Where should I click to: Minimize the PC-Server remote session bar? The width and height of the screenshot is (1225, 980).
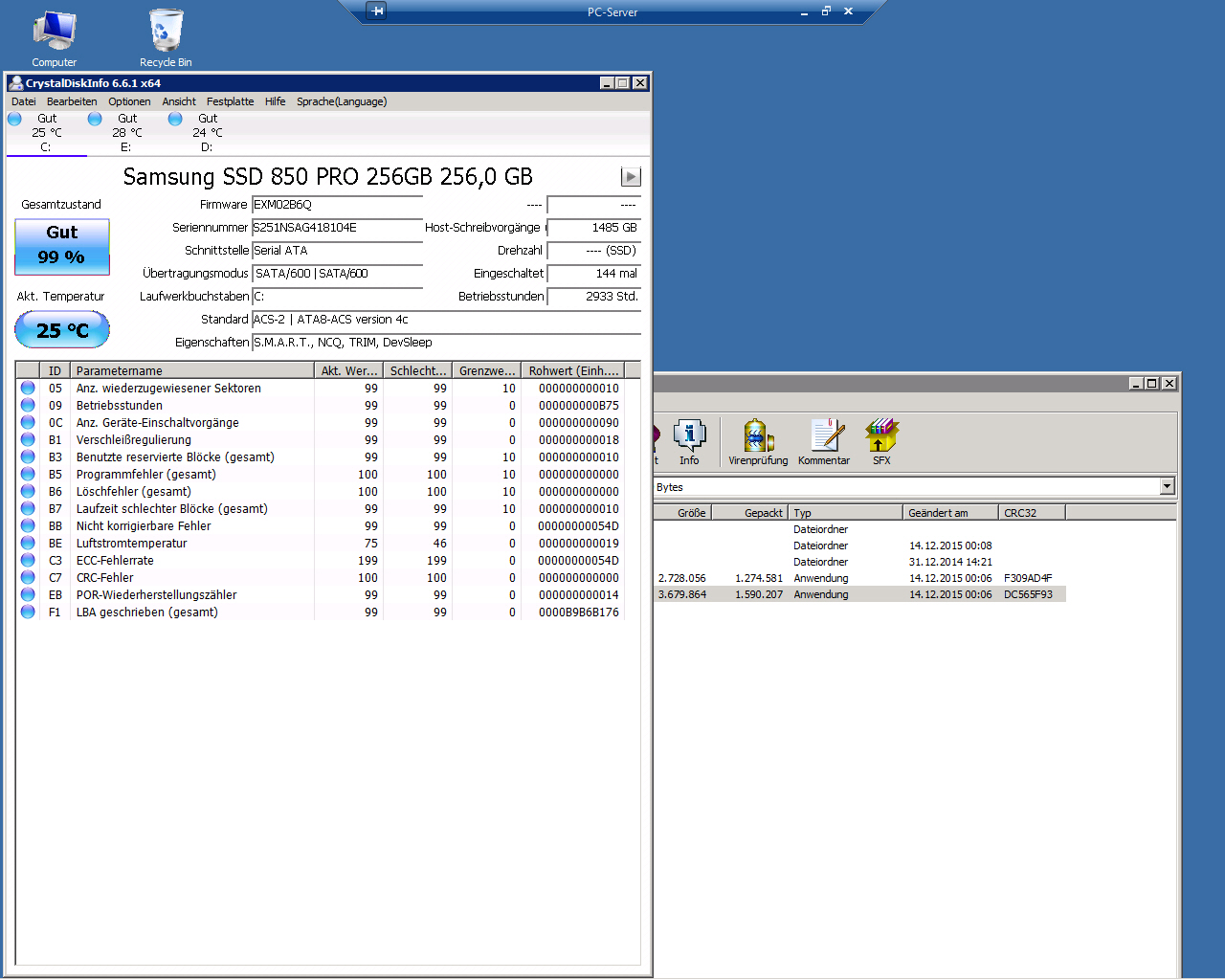(804, 11)
